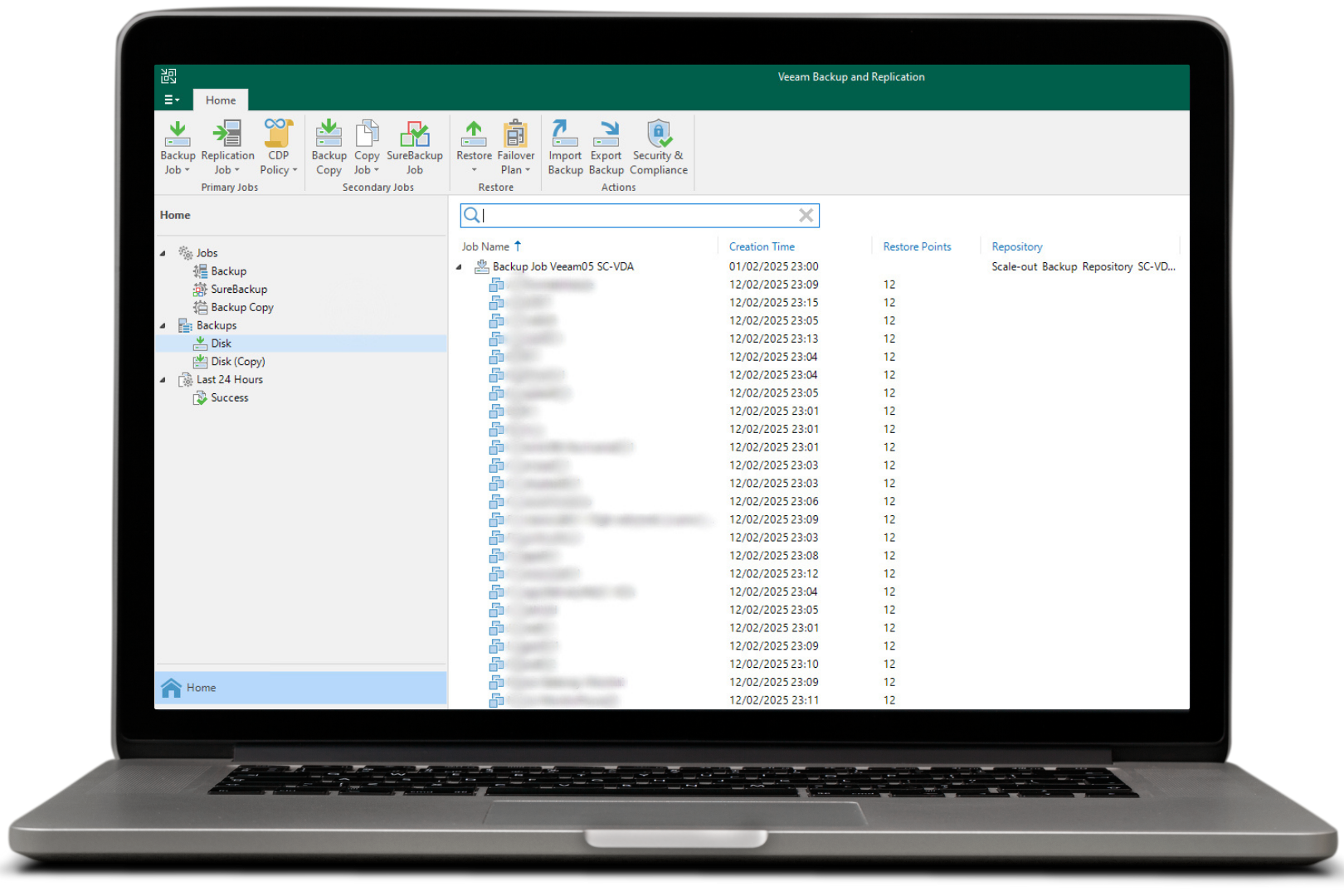Collapse the Backups tree node
Image resolution: width=1344 pixels, height=896 pixels.
tap(163, 326)
